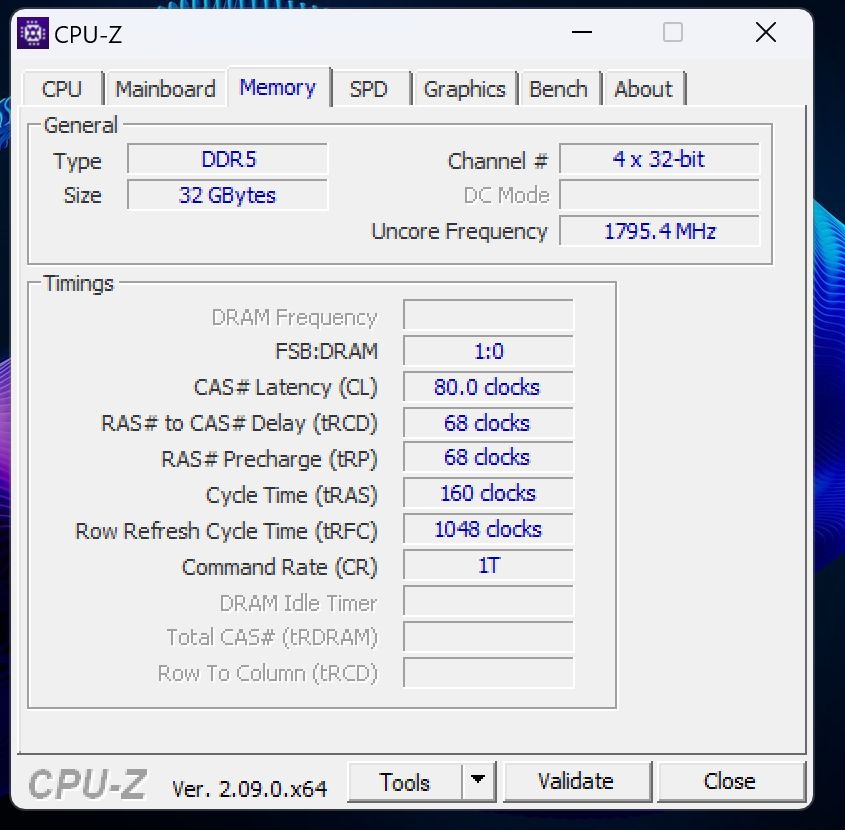The image size is (845, 830).
Task: Click the Validate button
Action: [x=577, y=781]
